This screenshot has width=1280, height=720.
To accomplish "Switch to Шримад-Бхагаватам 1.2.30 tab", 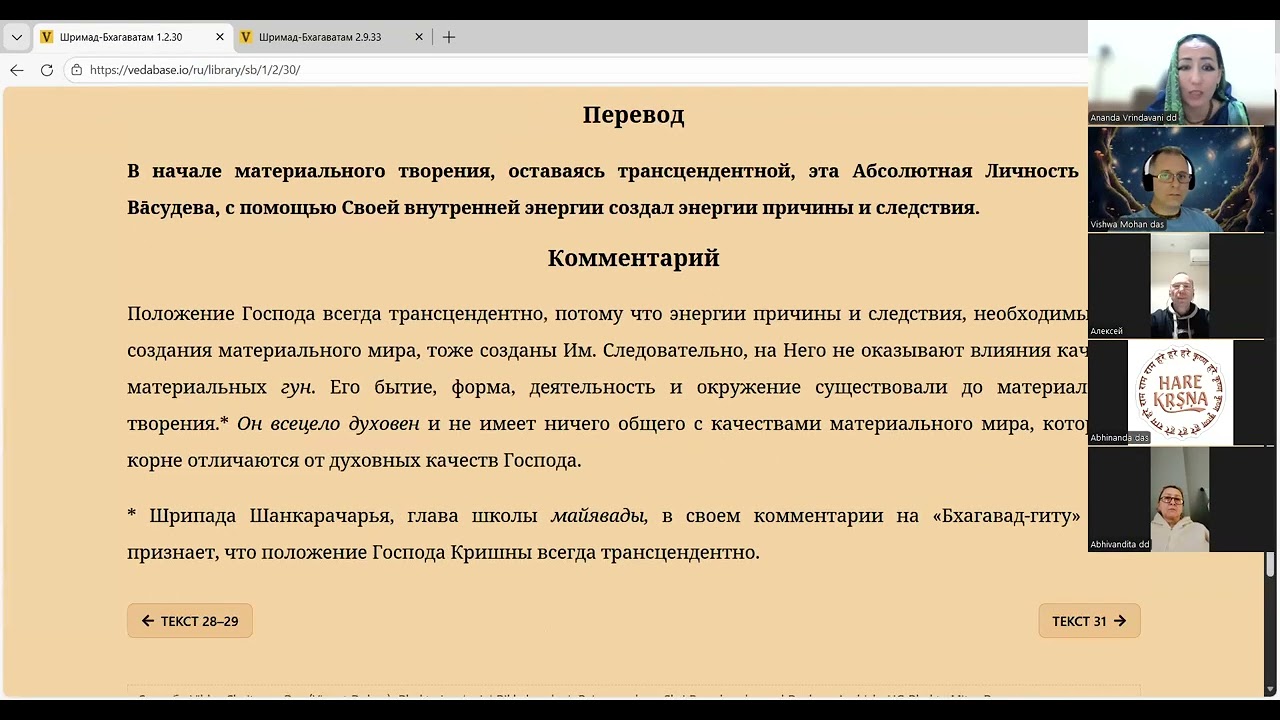I will click(x=132, y=37).
